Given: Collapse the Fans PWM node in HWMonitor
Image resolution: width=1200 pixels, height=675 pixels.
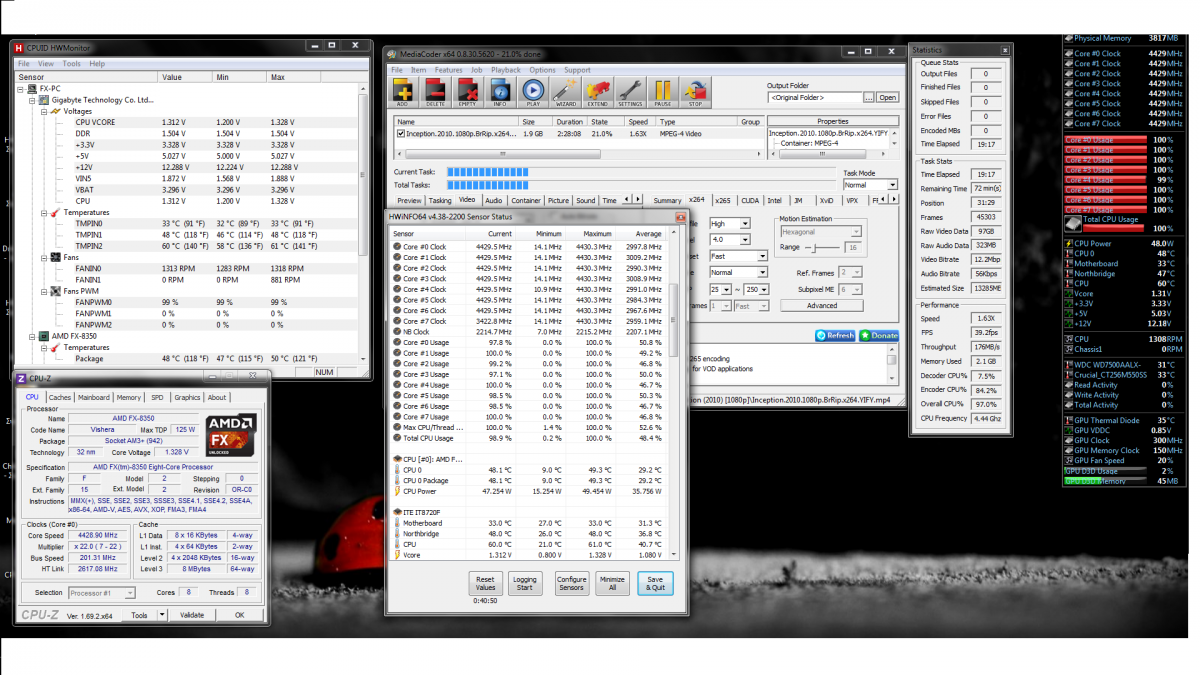Looking at the screenshot, I should pos(44,291).
